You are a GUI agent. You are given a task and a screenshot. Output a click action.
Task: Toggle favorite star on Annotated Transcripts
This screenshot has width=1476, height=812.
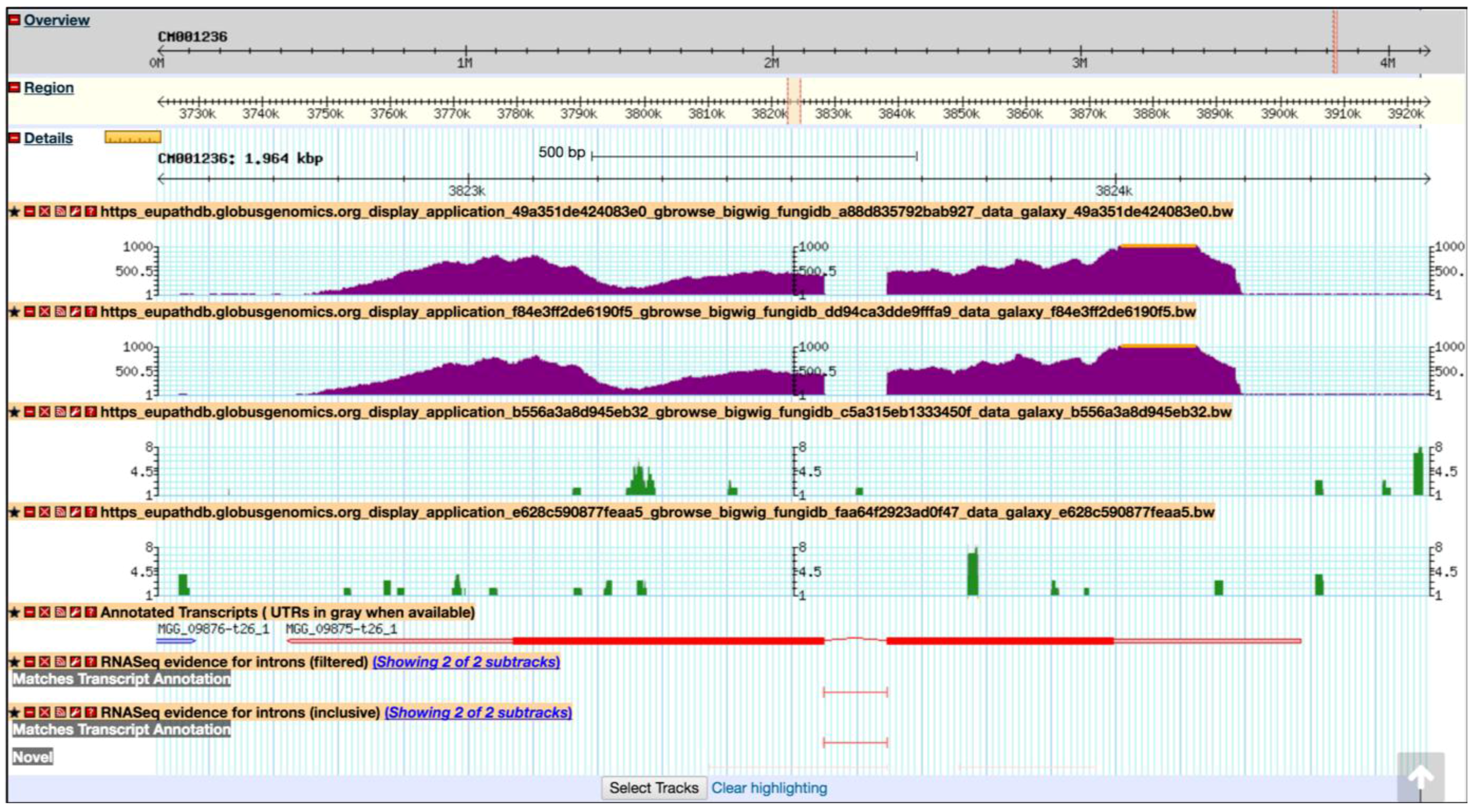pyautogui.click(x=14, y=613)
